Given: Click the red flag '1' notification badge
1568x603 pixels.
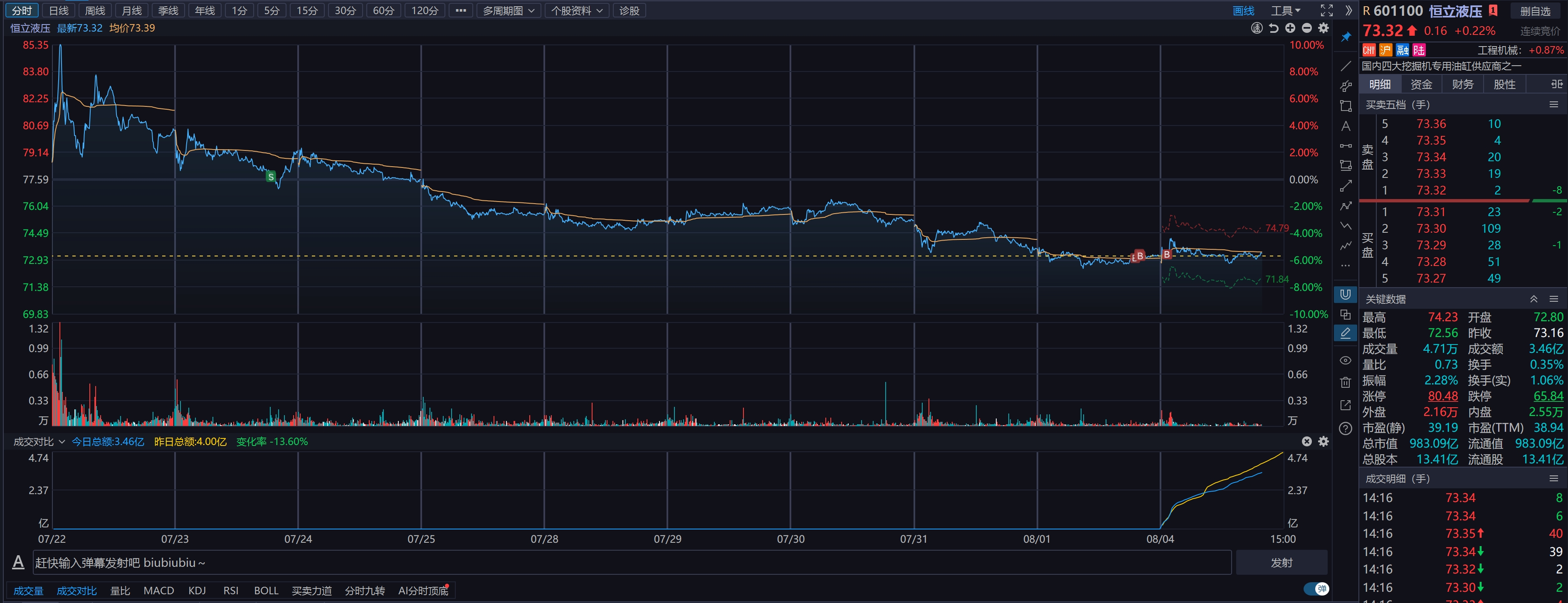Looking at the screenshot, I should click(x=1492, y=10).
